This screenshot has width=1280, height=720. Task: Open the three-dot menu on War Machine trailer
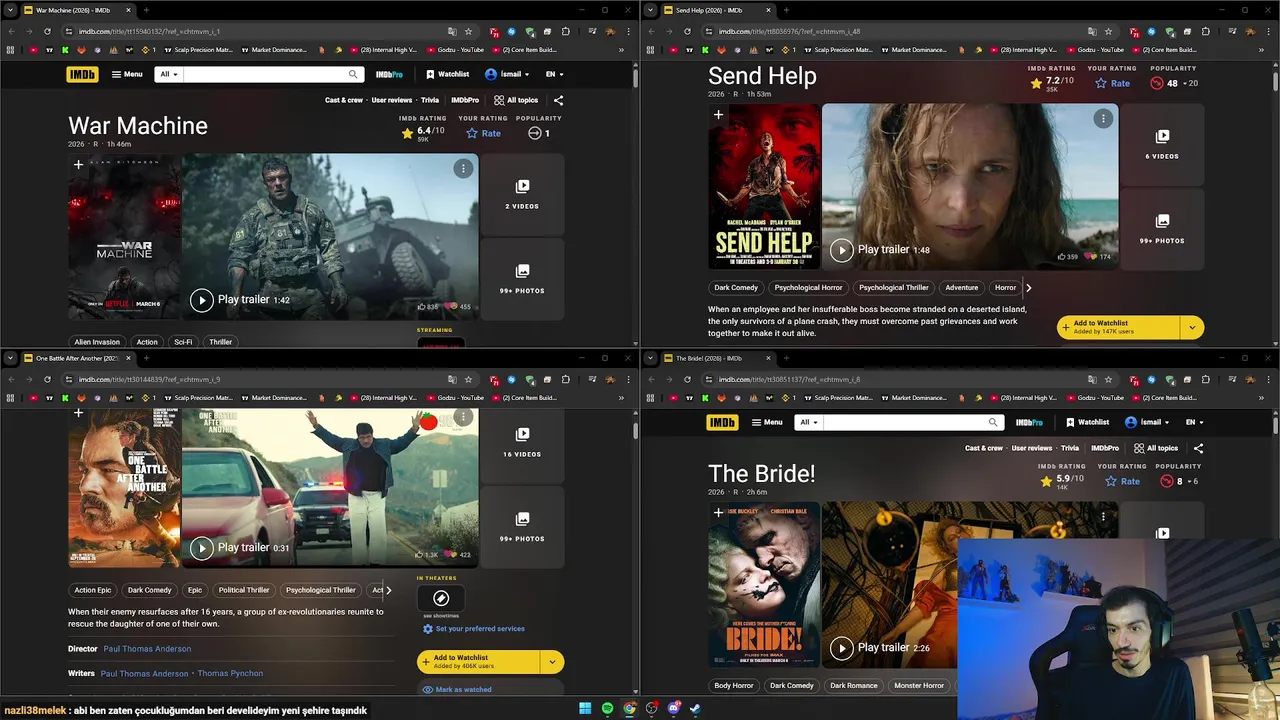coord(463,169)
